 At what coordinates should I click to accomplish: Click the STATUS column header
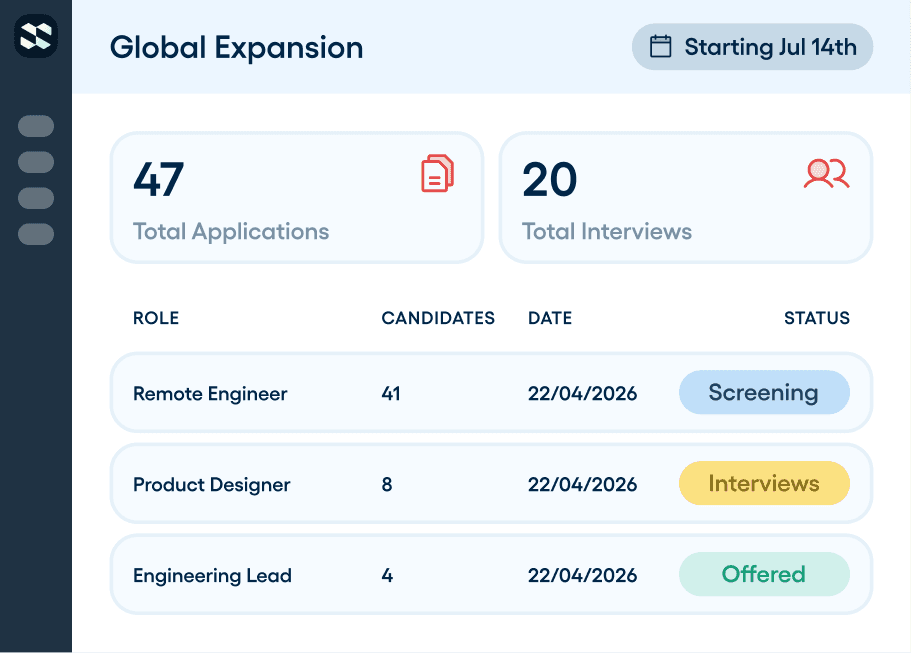tap(817, 318)
